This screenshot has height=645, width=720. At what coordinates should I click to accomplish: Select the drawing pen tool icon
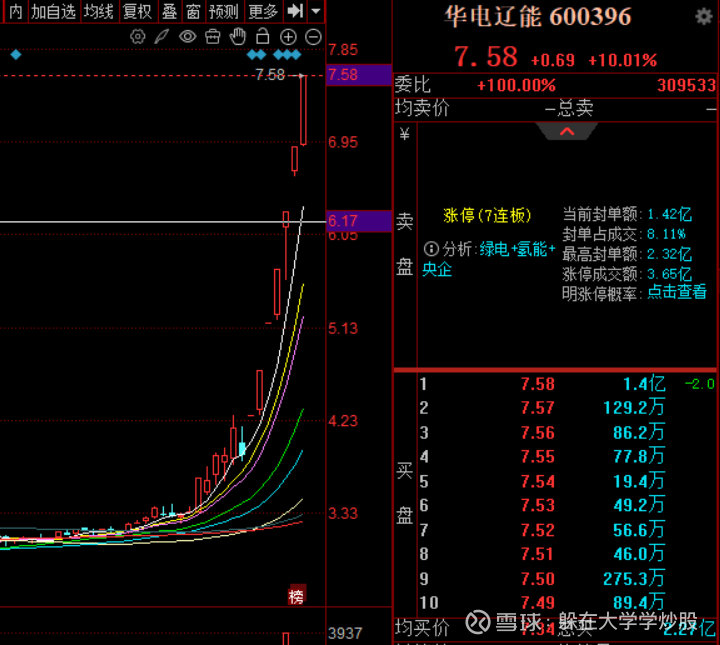point(162,37)
